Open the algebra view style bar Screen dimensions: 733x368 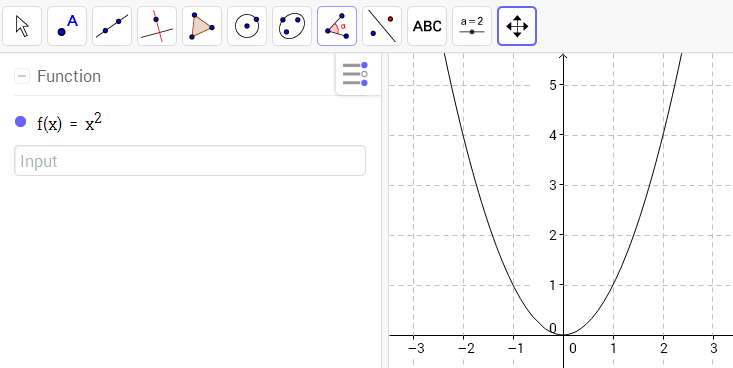tap(355, 74)
